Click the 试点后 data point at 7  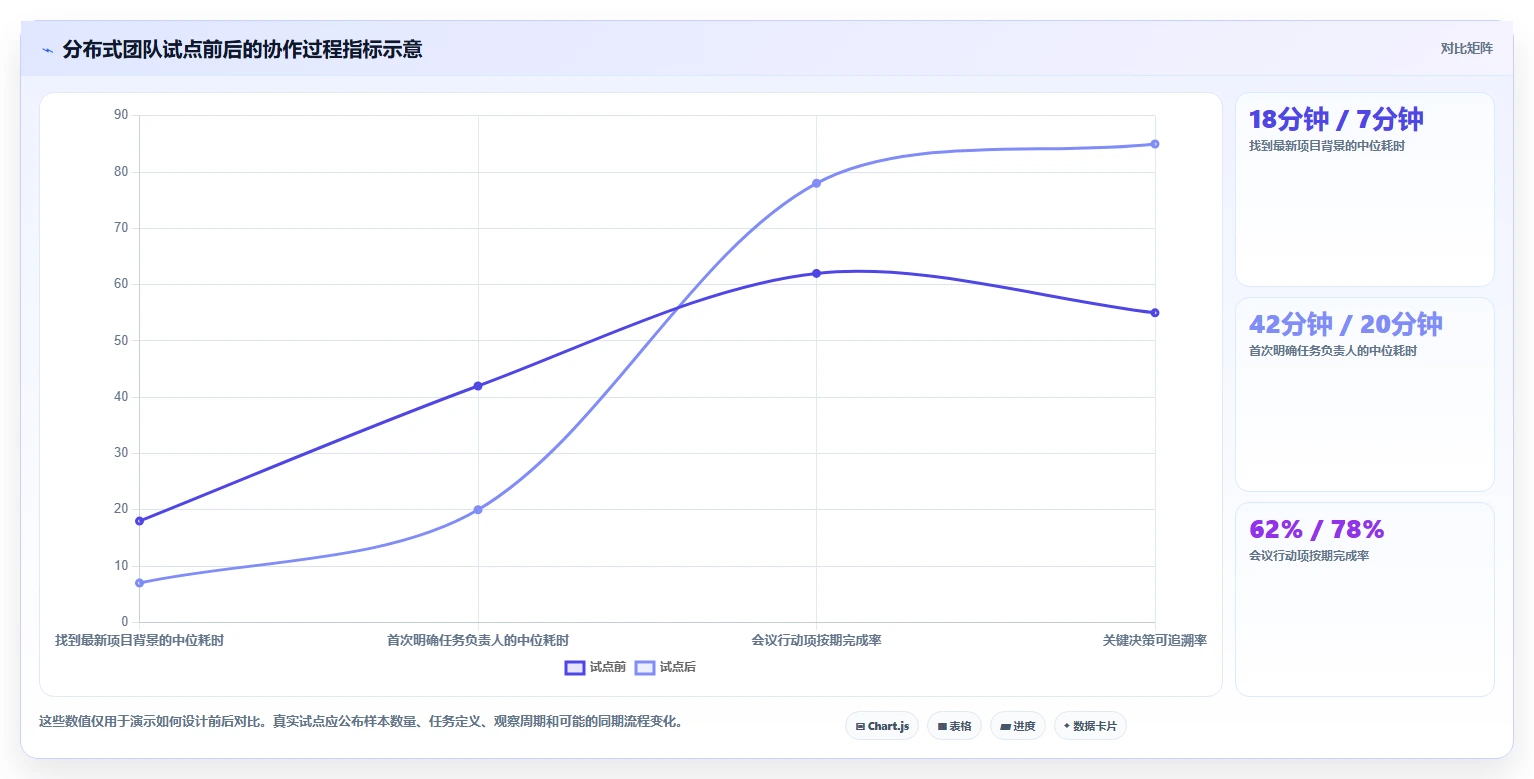click(x=139, y=583)
